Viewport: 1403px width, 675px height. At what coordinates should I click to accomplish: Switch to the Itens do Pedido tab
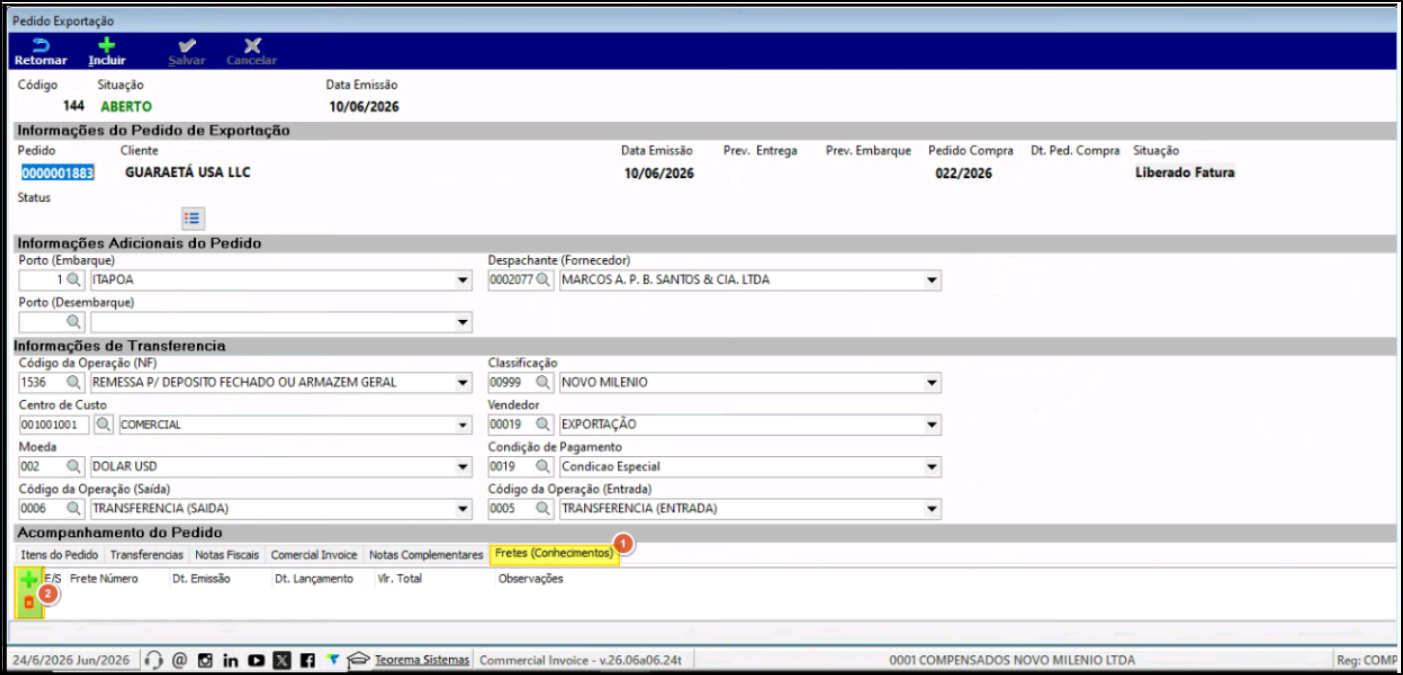pos(60,554)
